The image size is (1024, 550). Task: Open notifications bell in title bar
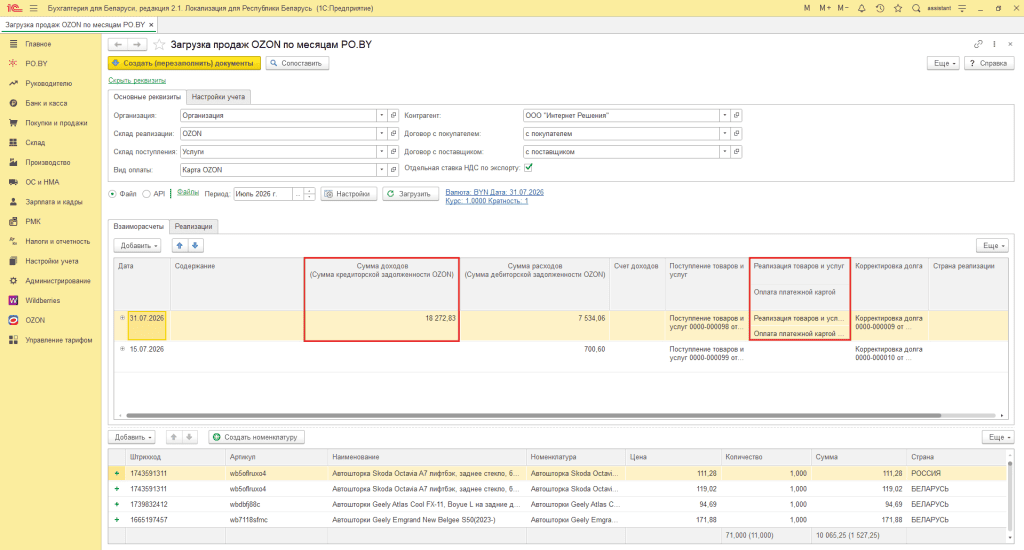click(x=861, y=8)
